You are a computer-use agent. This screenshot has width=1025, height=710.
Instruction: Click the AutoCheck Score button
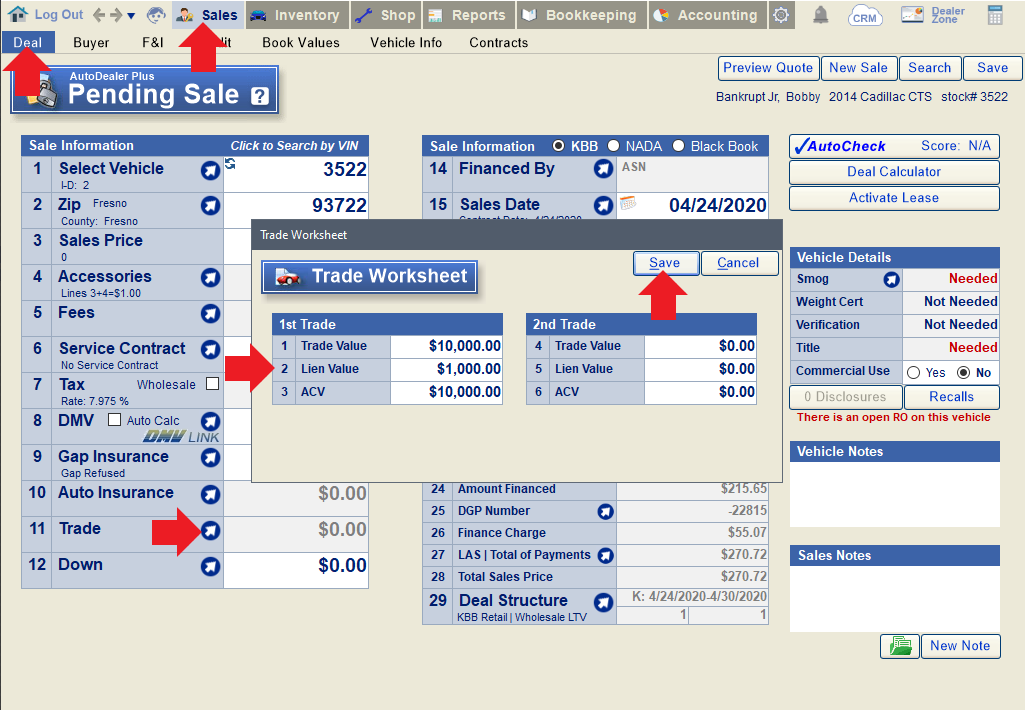[x=894, y=146]
